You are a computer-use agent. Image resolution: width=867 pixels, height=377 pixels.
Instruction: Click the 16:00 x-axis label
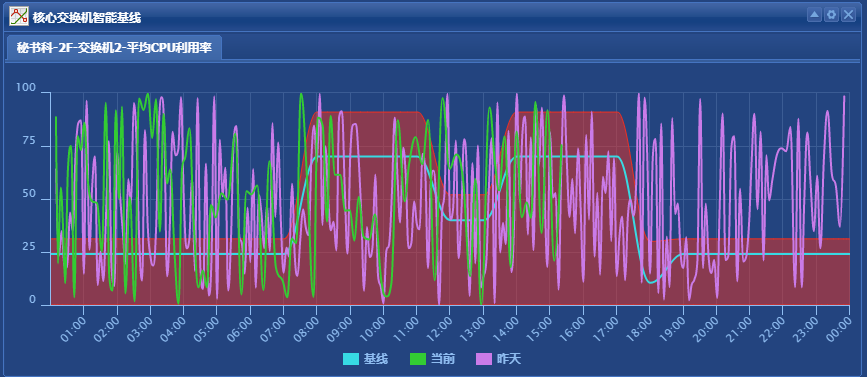pos(572,328)
